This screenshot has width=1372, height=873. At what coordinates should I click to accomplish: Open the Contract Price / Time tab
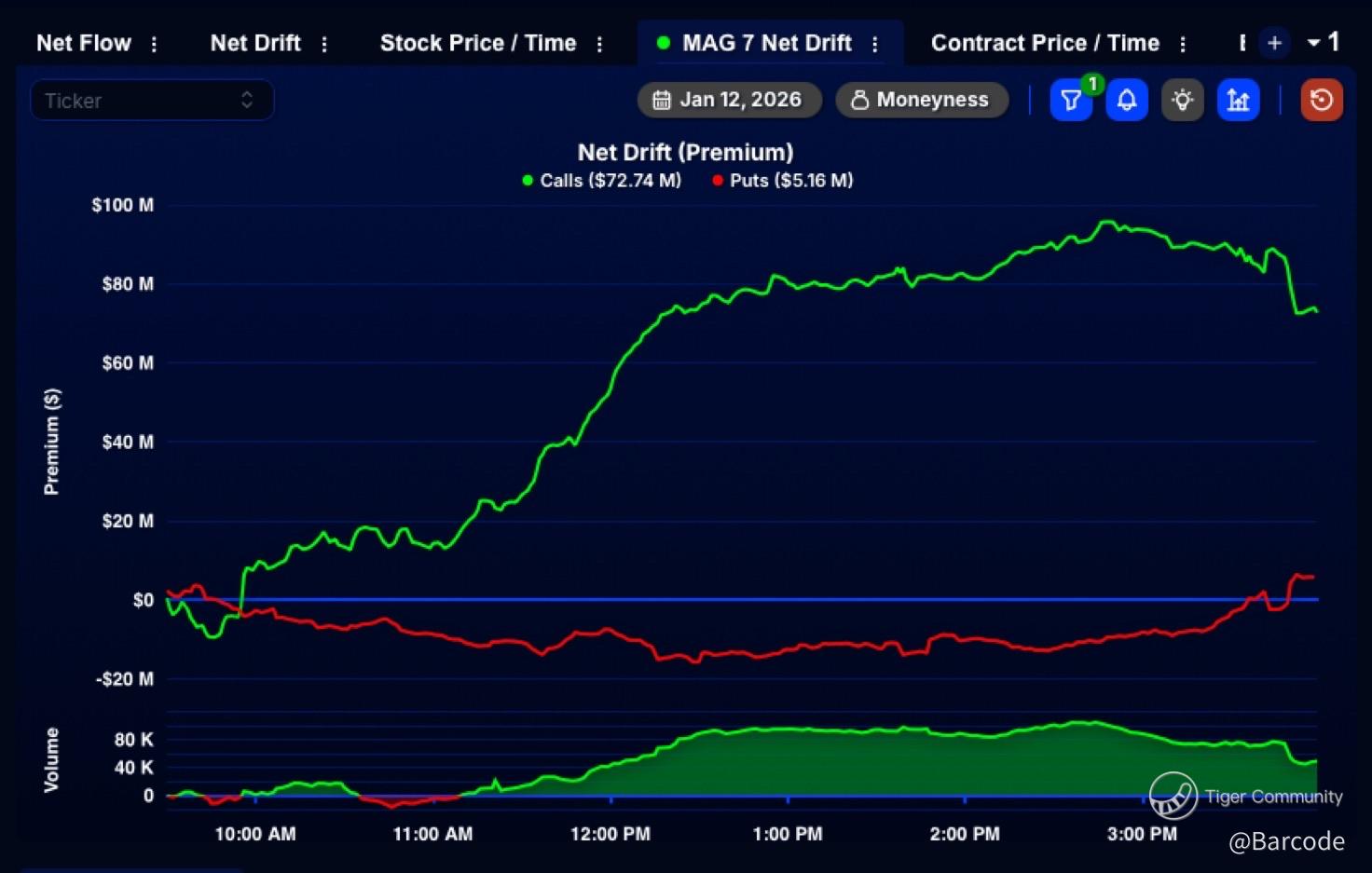coord(1045,43)
